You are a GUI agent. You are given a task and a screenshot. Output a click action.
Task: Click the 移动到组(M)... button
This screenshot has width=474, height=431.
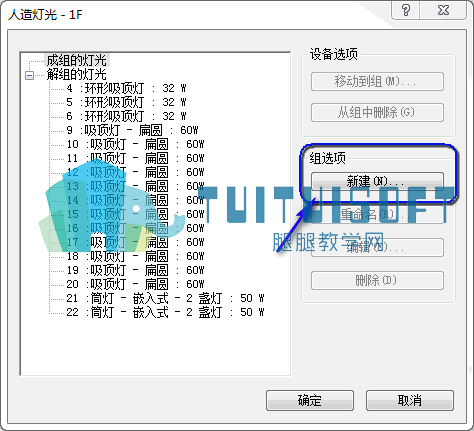377,81
